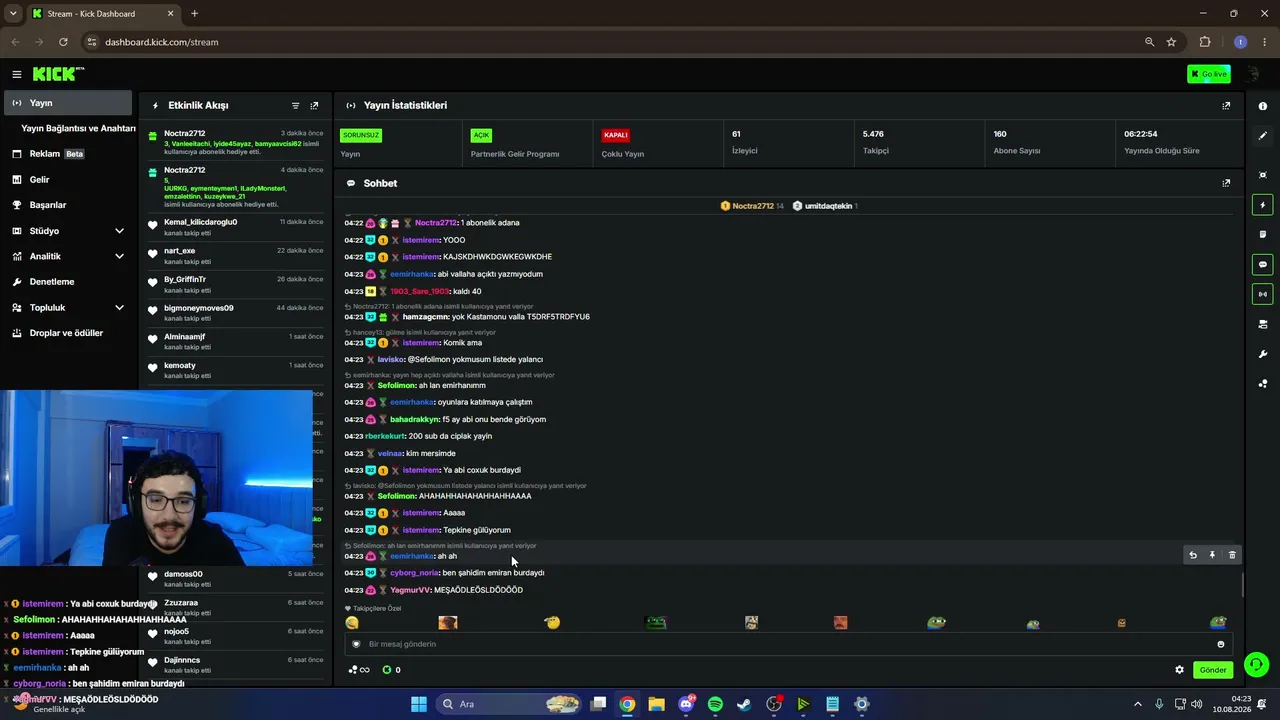Open the Chrome profile avatar

[1240, 42]
